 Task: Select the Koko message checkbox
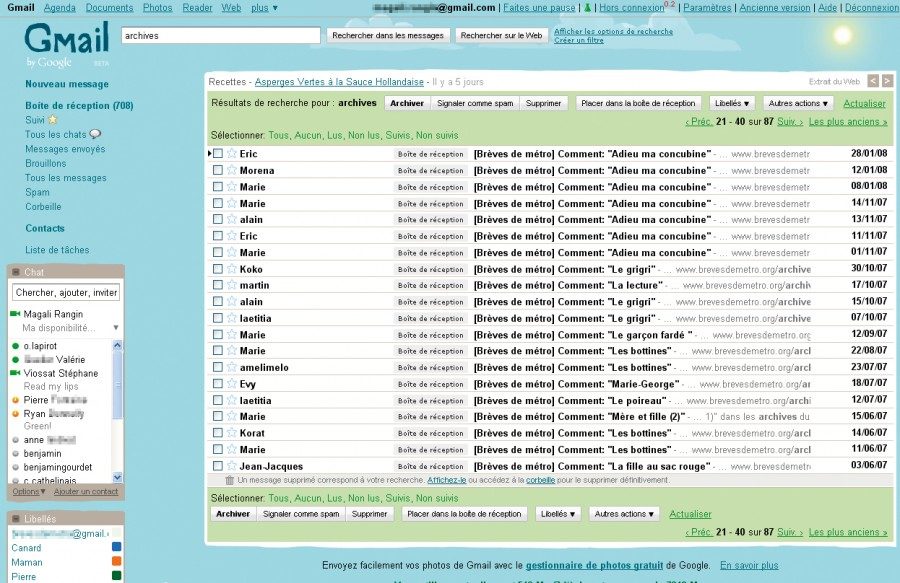click(x=218, y=269)
